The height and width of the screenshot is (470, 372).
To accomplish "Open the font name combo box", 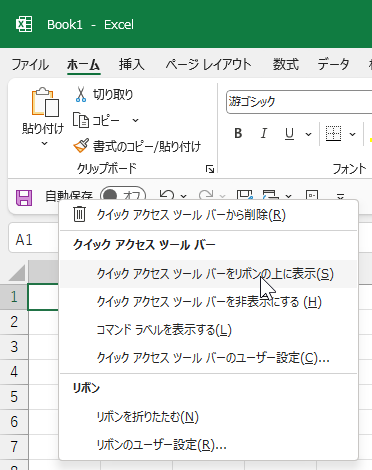I will pos(299,102).
